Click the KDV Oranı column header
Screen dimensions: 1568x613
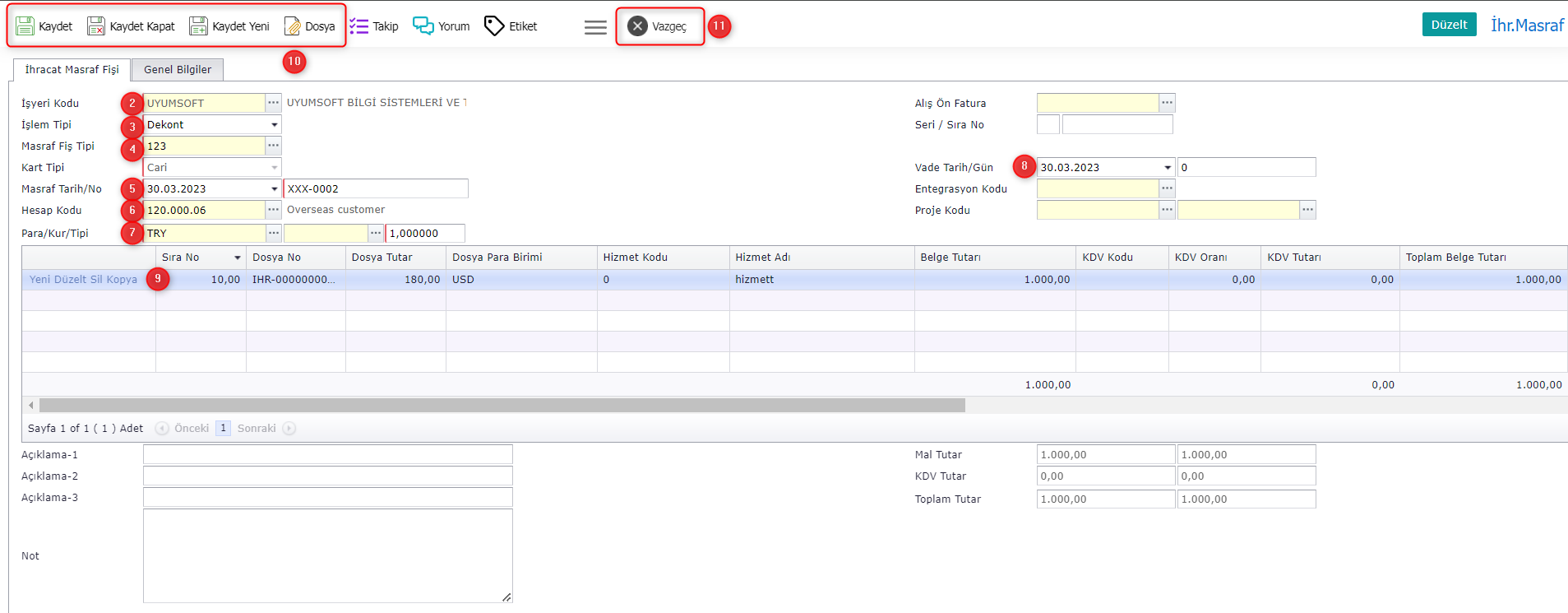click(1214, 258)
